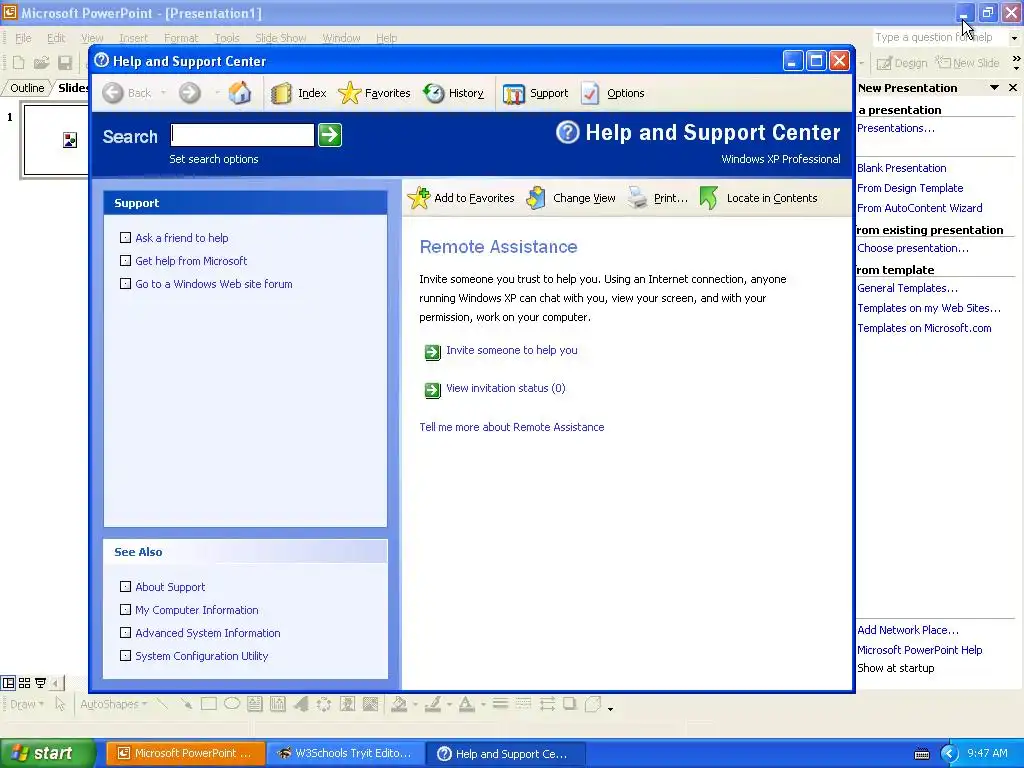Open forward-history dropdown arrow in Help toolbar
The width and height of the screenshot is (1024, 768).
point(216,93)
